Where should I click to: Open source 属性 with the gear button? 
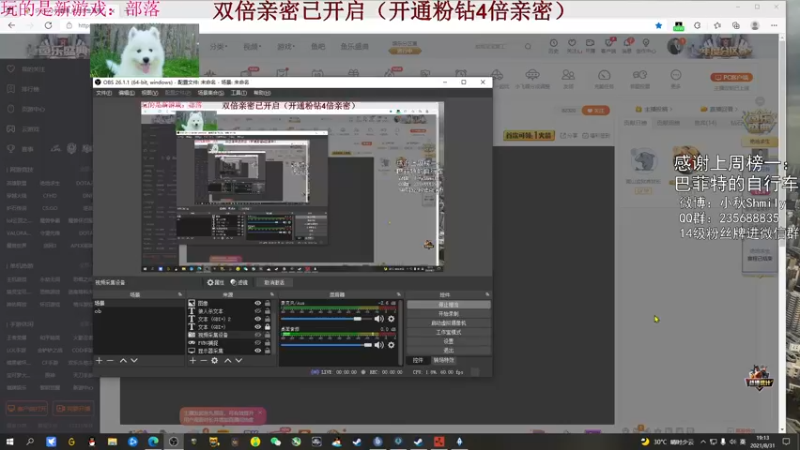click(215, 282)
